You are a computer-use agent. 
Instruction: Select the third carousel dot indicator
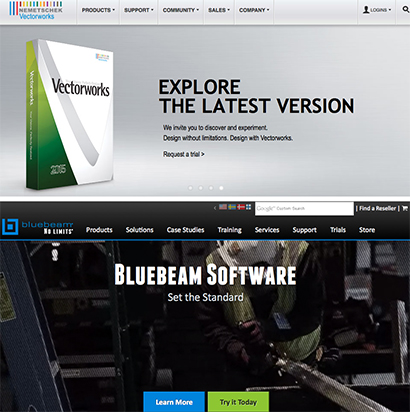point(211,188)
